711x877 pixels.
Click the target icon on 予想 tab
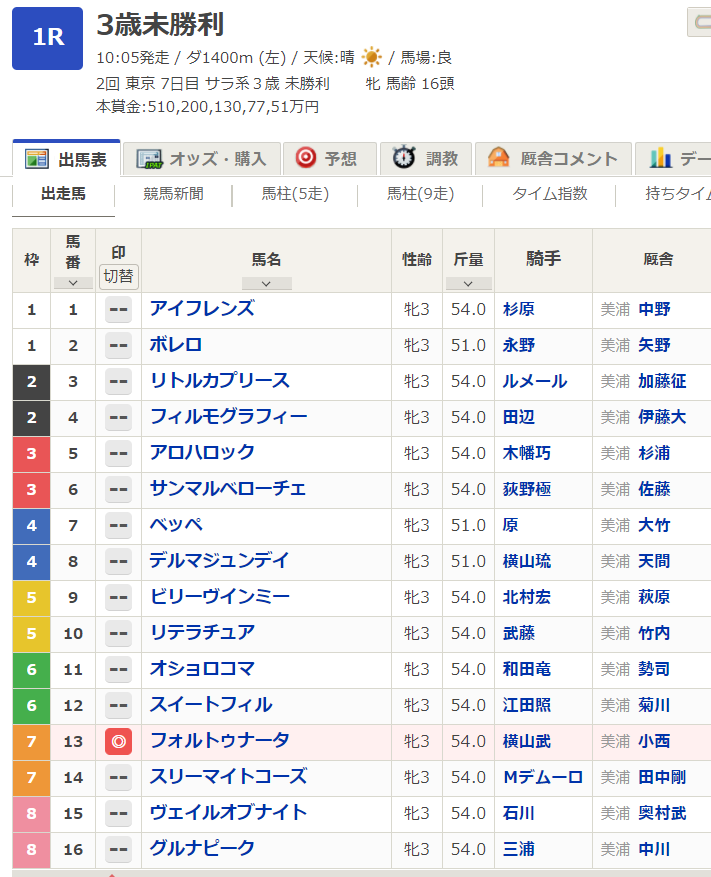306,157
